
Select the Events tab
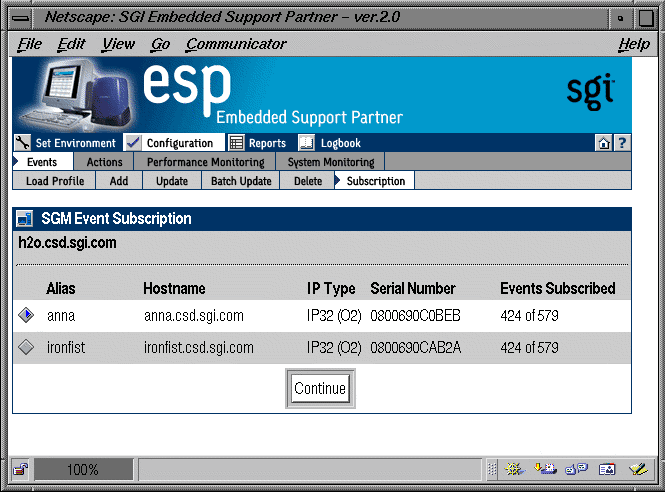(42, 162)
